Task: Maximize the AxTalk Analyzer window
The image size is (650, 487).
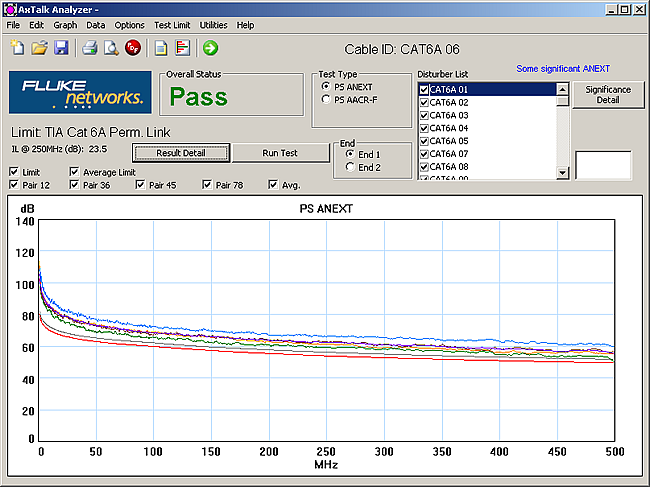Action: (x=625, y=9)
